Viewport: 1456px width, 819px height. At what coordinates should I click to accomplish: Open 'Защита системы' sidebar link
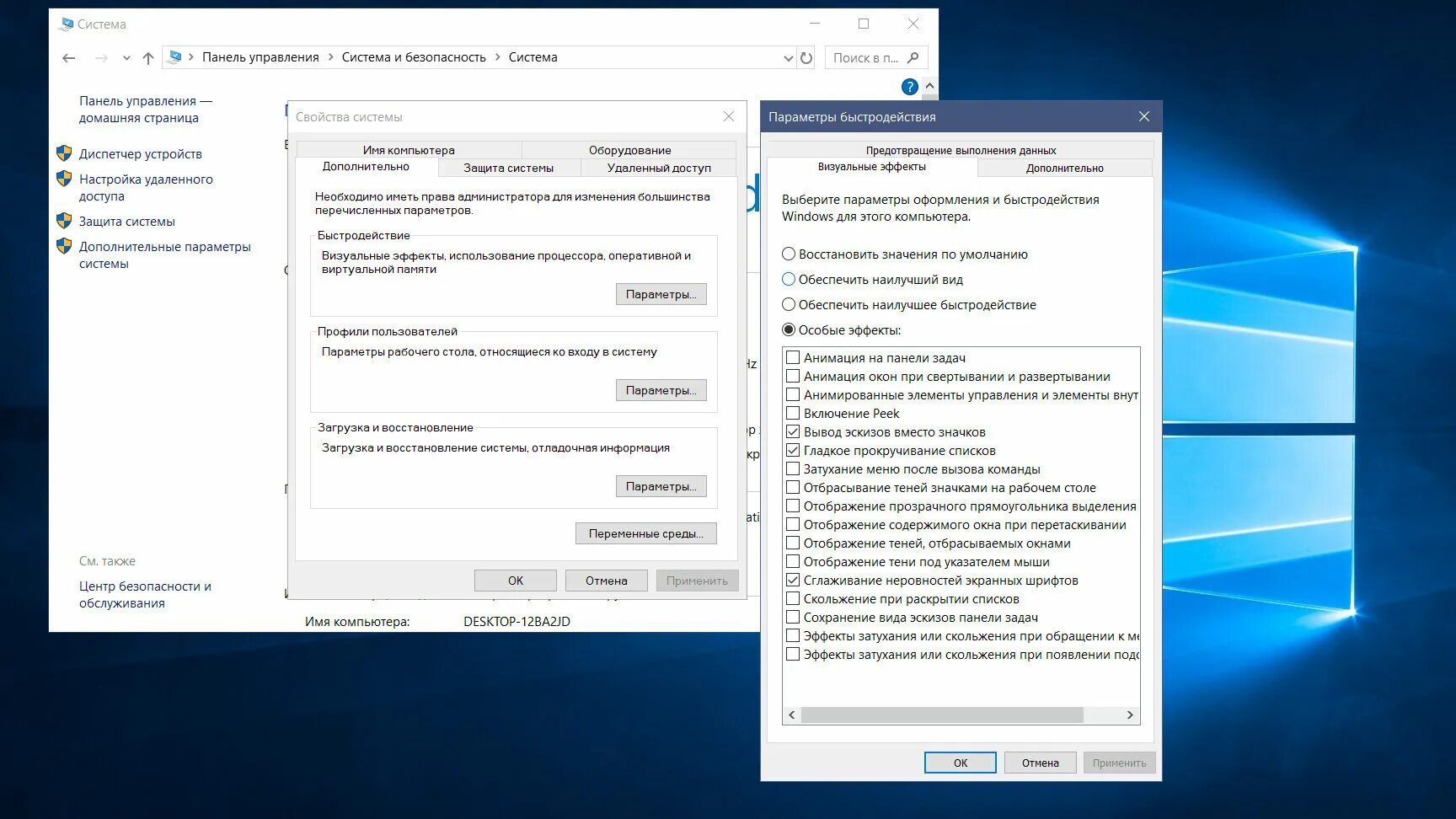coord(127,222)
